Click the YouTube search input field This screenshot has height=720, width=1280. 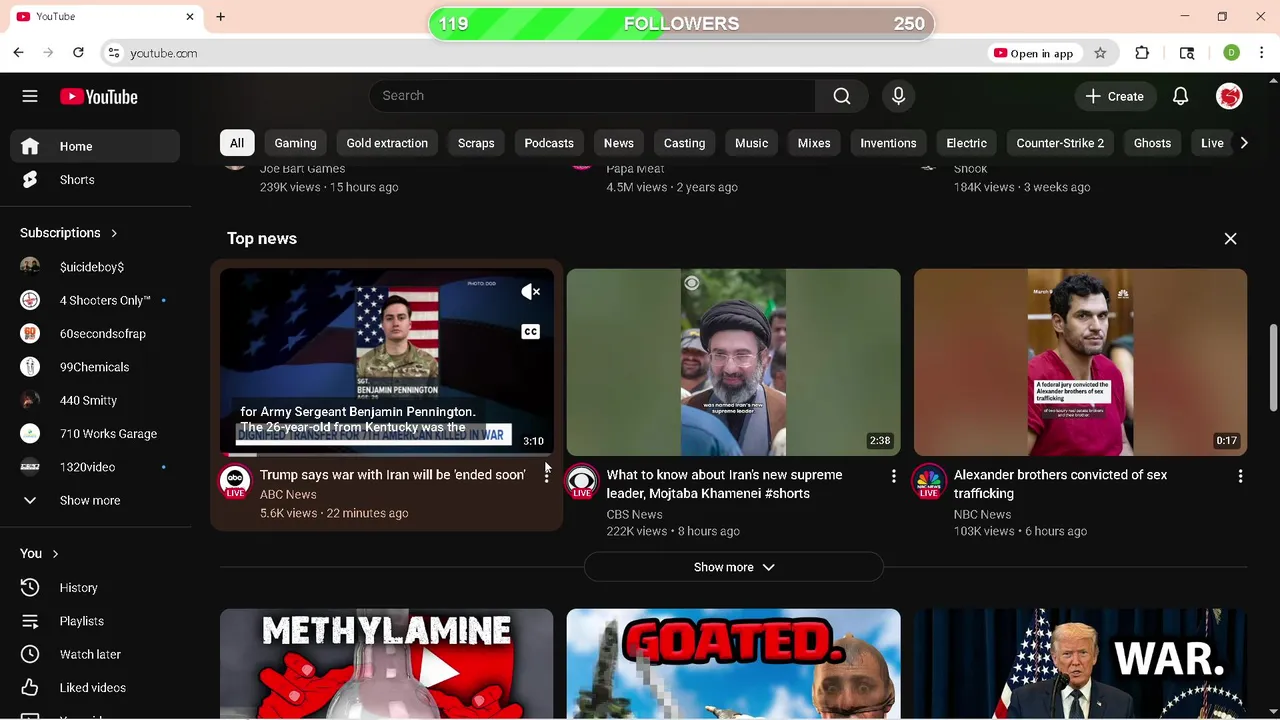coord(592,96)
